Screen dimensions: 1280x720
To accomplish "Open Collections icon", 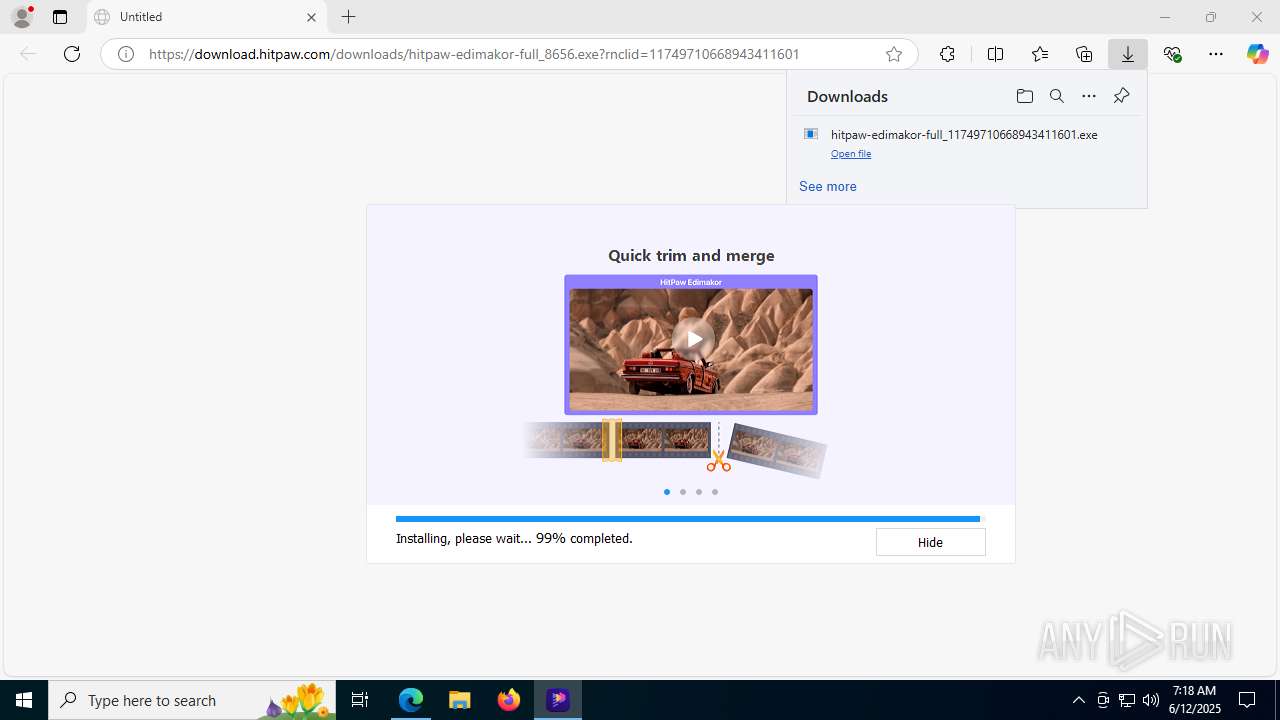I will 1084,54.
